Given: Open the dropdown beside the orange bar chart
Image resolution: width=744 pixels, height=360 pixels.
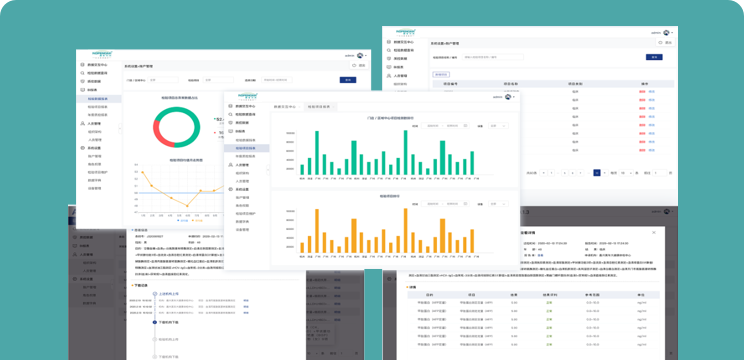Looking at the screenshot, I should coord(498,204).
